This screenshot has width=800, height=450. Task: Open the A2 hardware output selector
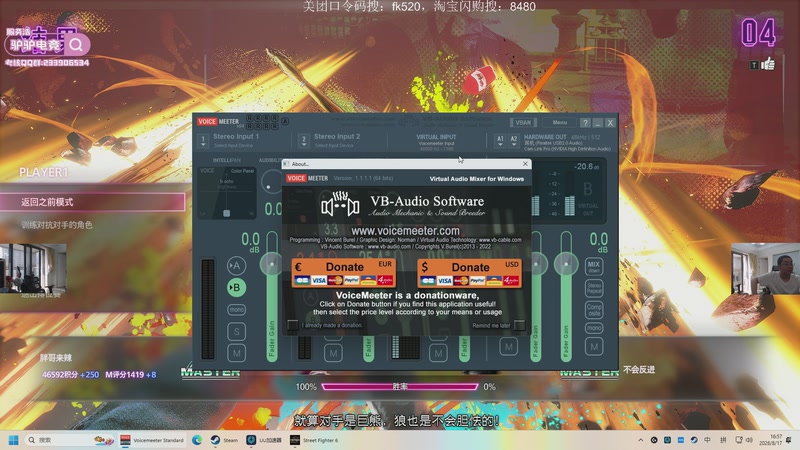(x=514, y=141)
